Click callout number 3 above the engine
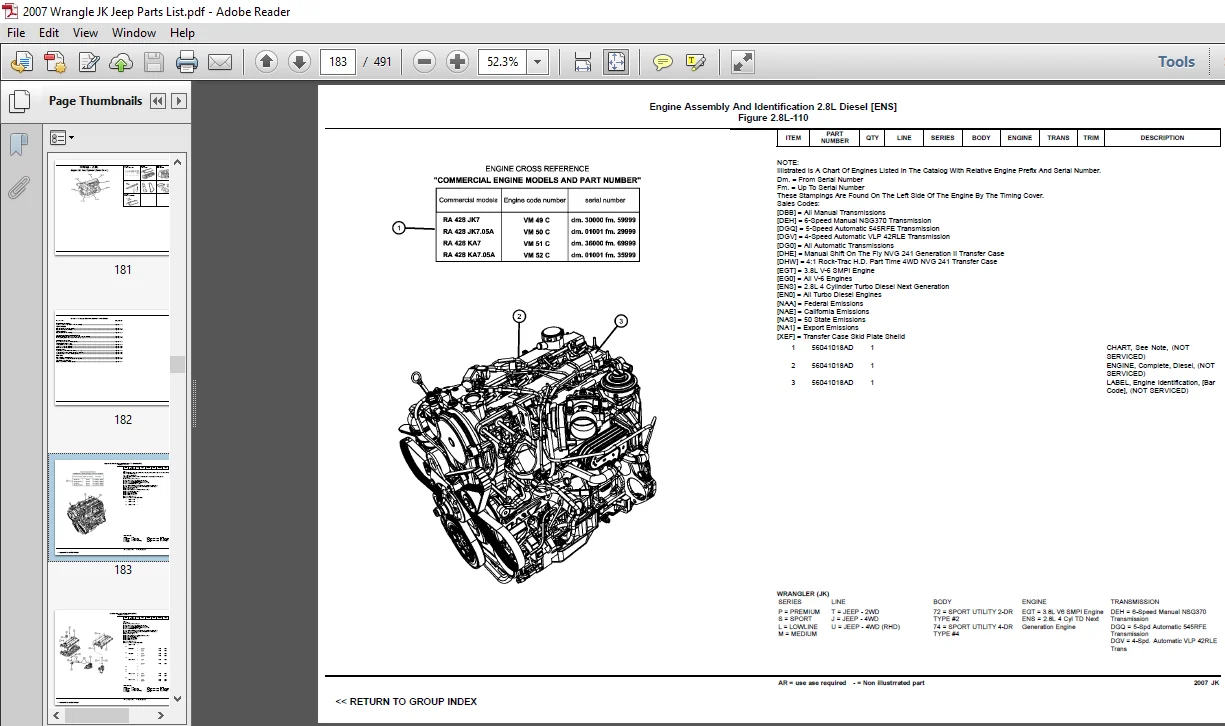Viewport: 1225px width, 726px height. [x=620, y=321]
